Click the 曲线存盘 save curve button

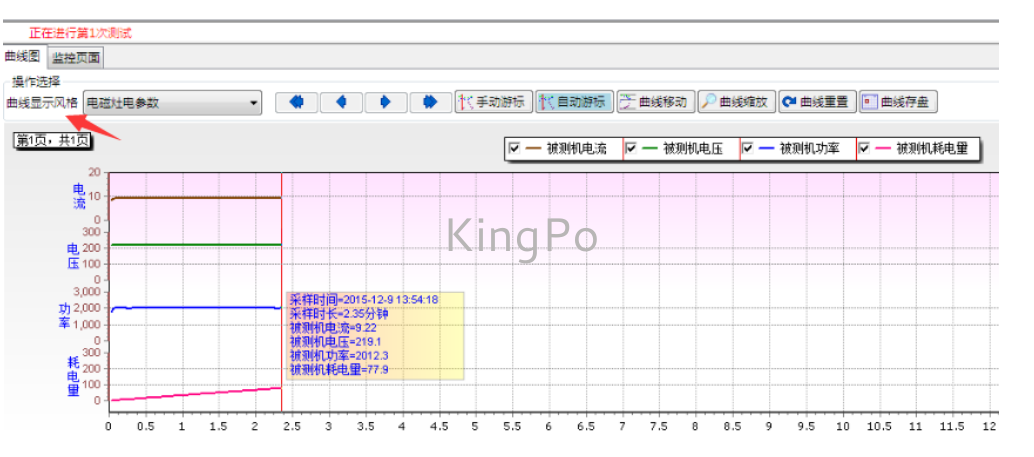(x=898, y=102)
